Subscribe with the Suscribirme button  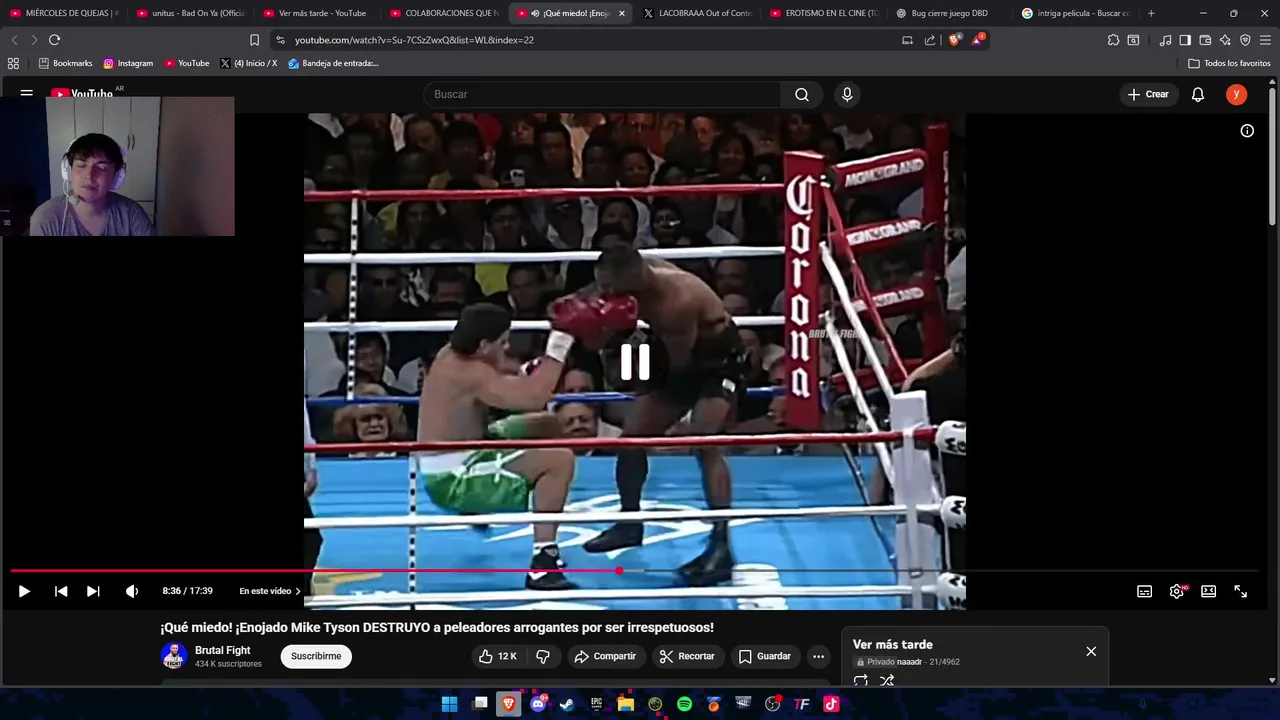316,656
